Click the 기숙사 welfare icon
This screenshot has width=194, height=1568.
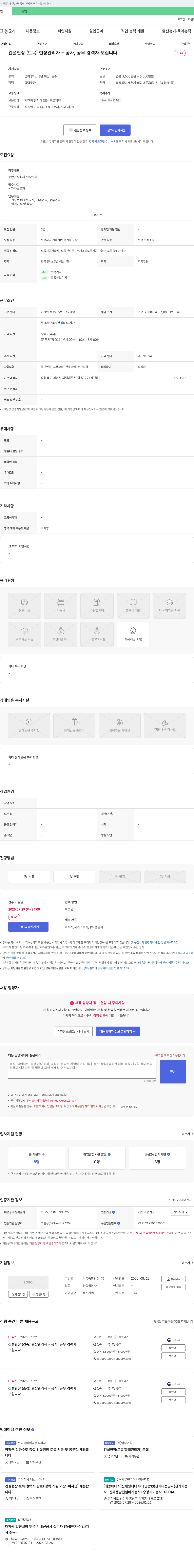pyautogui.click(x=60, y=606)
